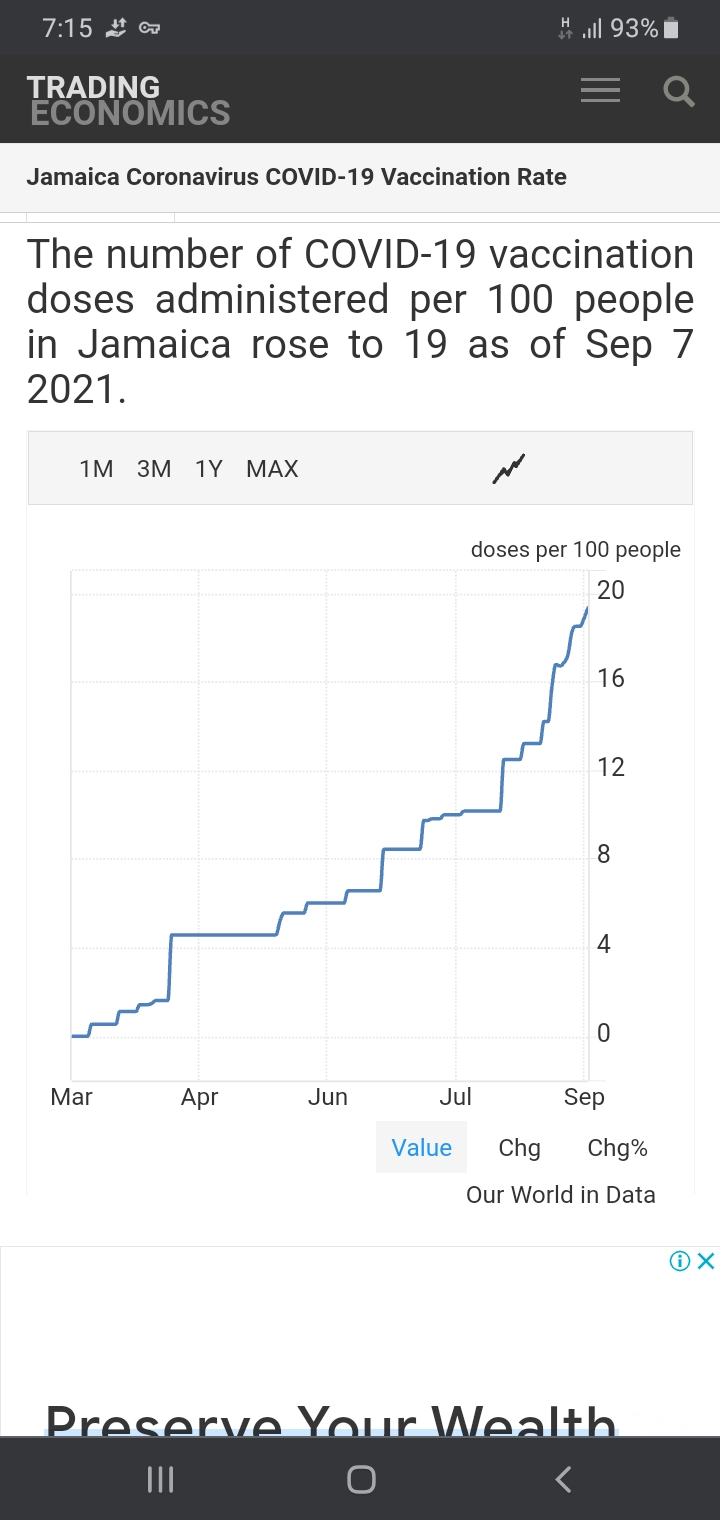Open the hamburger navigation menu
The width and height of the screenshot is (720, 1520).
pos(600,91)
